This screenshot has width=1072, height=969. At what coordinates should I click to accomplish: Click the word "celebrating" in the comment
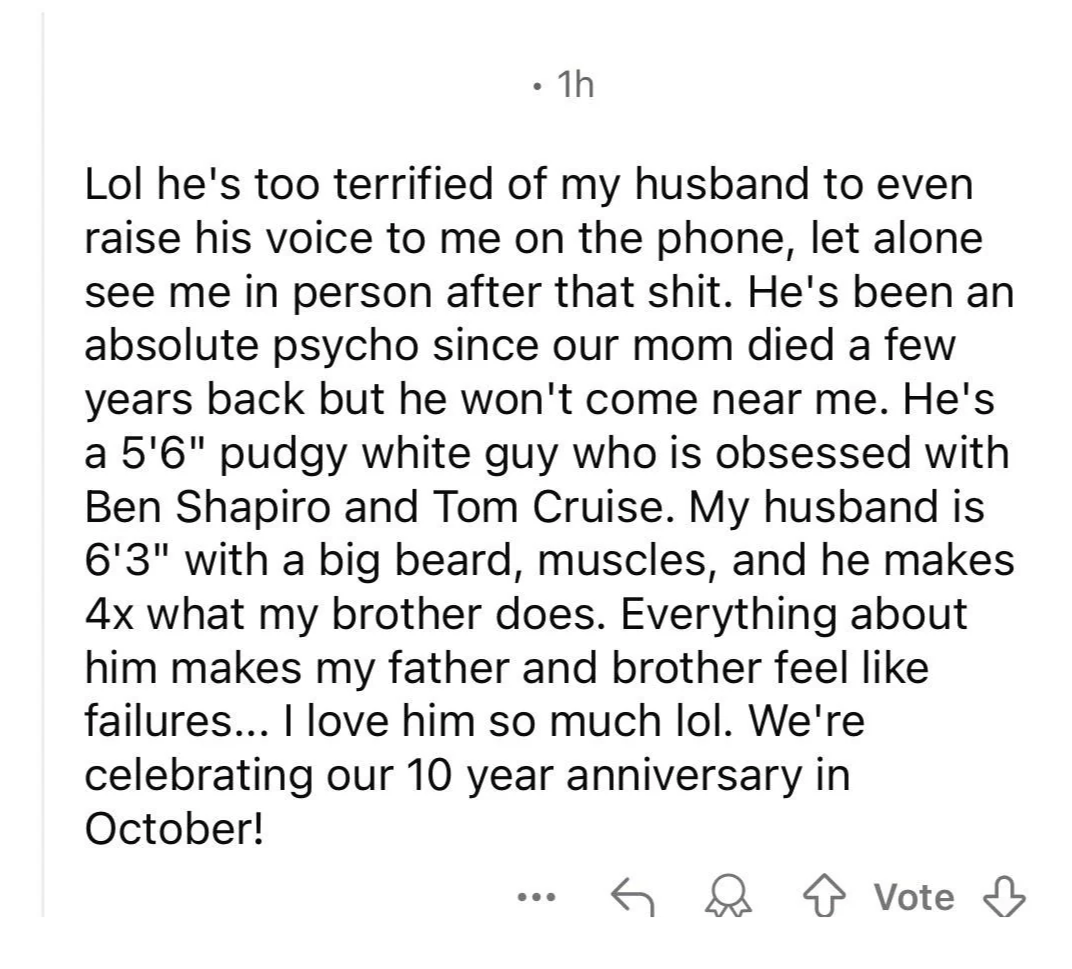[198, 776]
